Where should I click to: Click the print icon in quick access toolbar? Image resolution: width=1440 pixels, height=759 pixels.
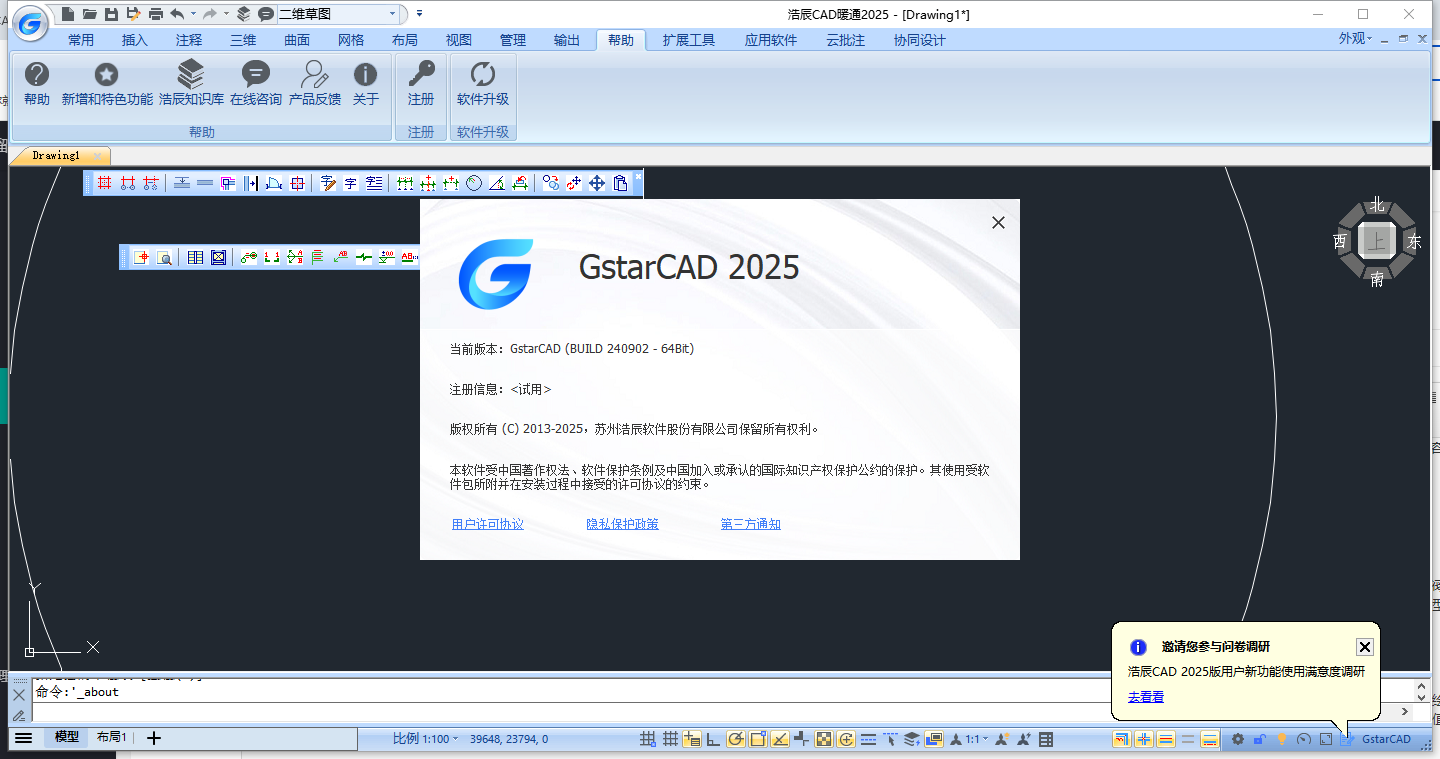point(155,14)
